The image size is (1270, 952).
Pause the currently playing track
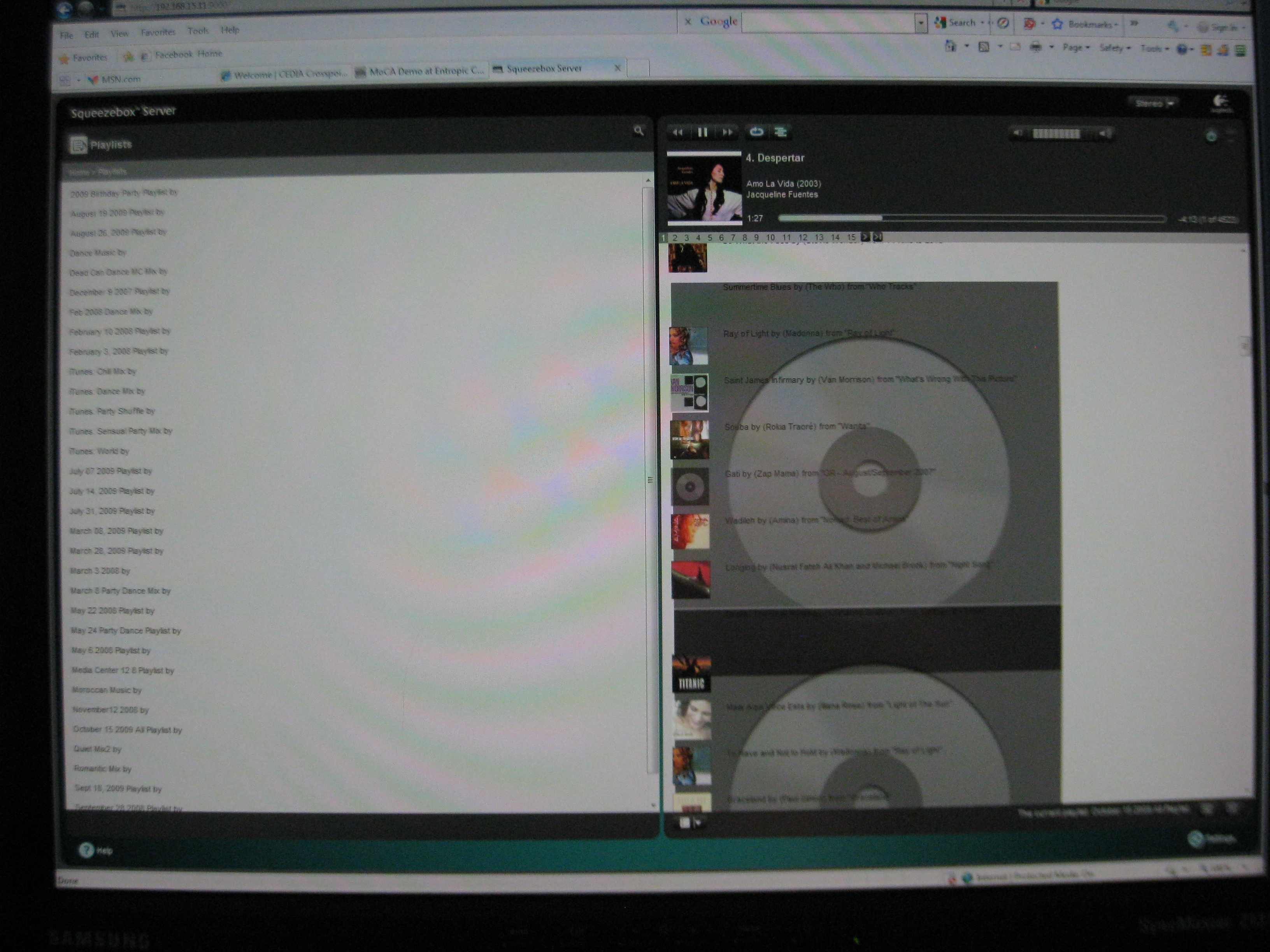click(702, 133)
